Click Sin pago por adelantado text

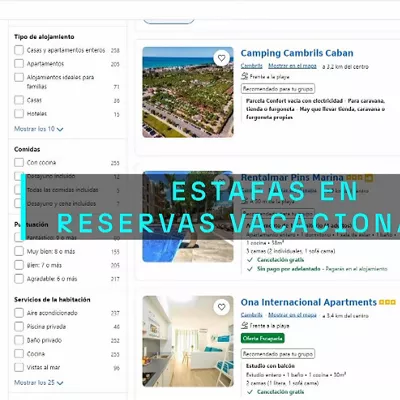coord(289,269)
